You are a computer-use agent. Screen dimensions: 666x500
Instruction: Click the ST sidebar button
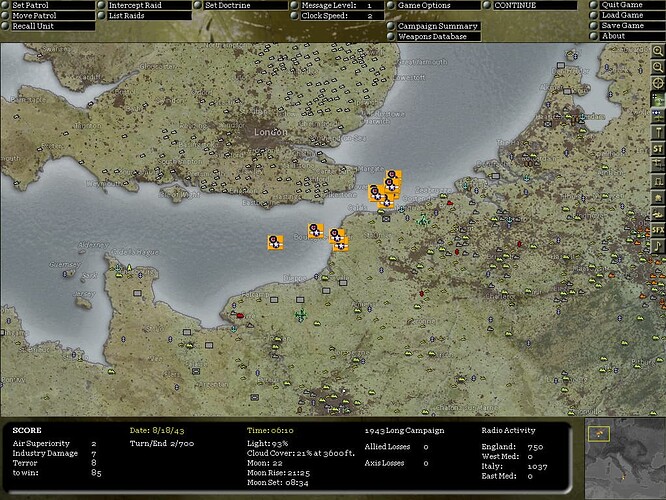click(x=658, y=149)
